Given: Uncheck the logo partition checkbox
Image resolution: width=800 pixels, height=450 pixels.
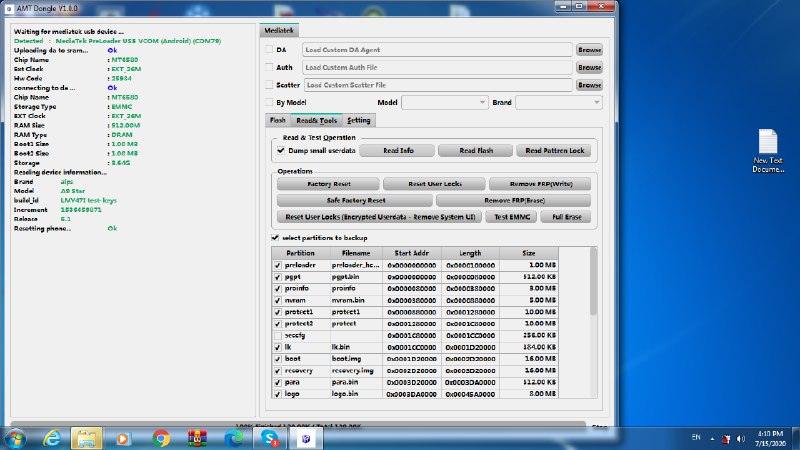Looking at the screenshot, I should pyautogui.click(x=278, y=394).
